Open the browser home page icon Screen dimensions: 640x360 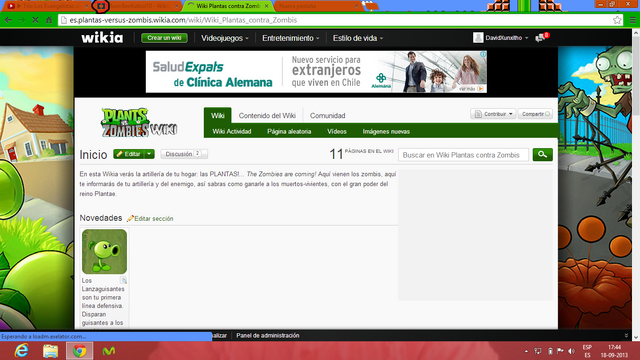click(x=49, y=20)
